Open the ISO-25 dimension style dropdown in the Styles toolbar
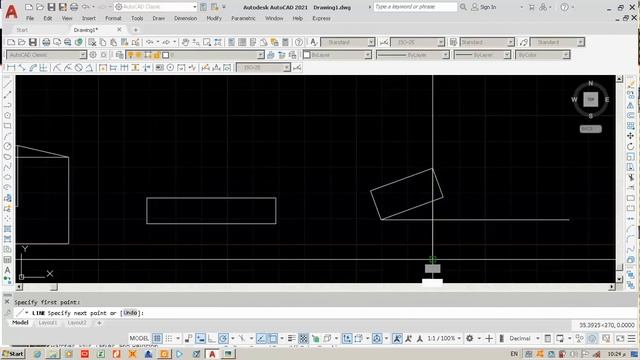The image size is (640, 360). coord(441,42)
